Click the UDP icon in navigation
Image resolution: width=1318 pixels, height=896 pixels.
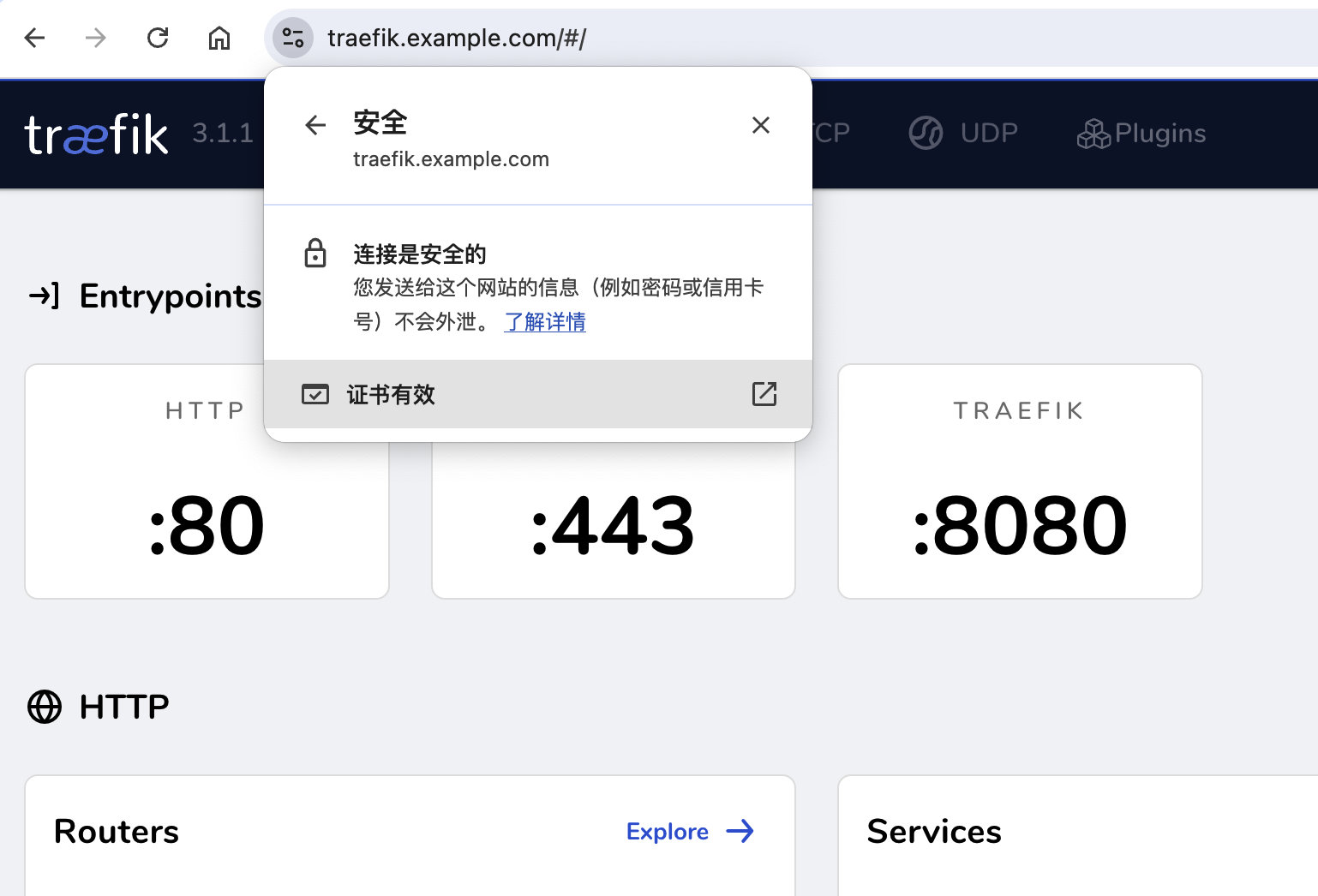click(926, 133)
